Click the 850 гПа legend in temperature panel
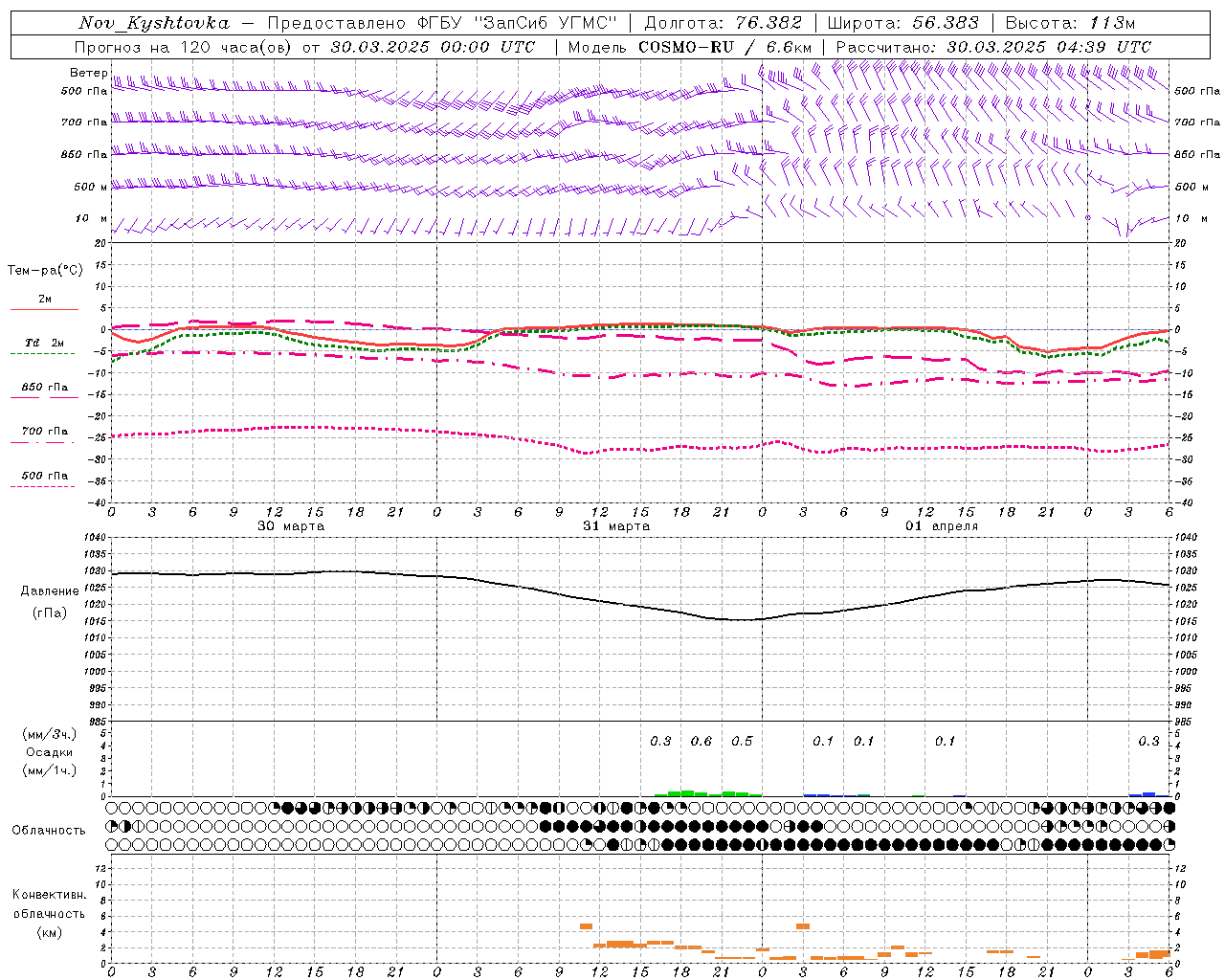This screenshot has width=1225, height=980. tap(44, 387)
